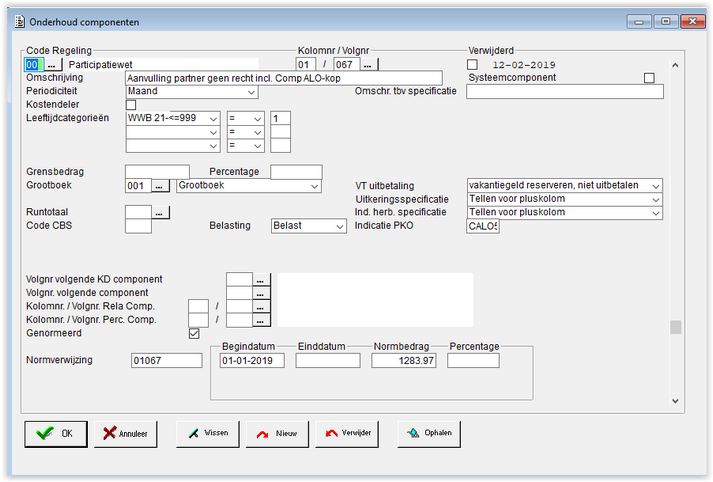
Task: Click the Begindatum field 01-01-2019
Action: tap(252, 361)
